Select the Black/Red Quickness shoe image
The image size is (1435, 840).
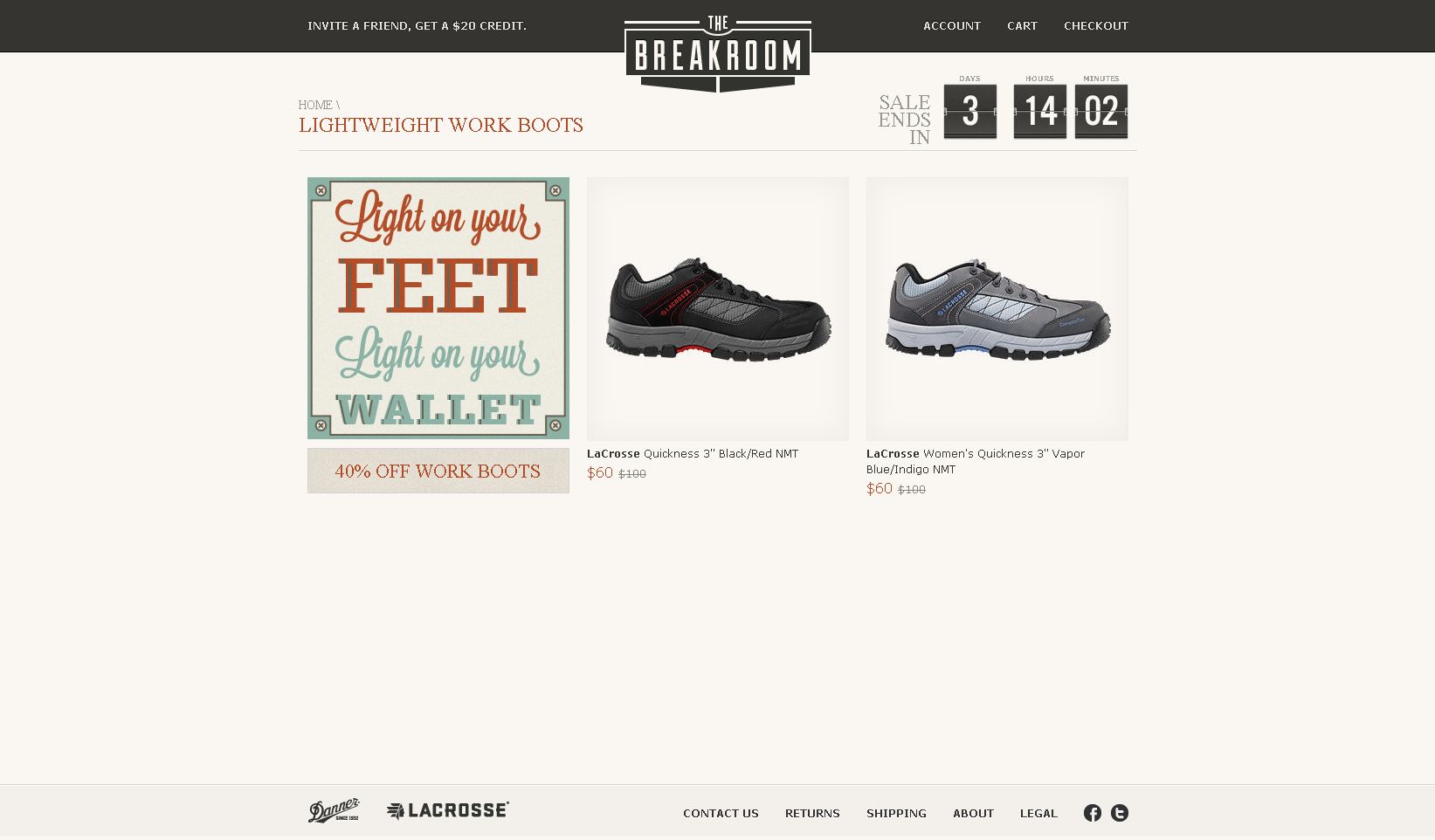pos(718,309)
